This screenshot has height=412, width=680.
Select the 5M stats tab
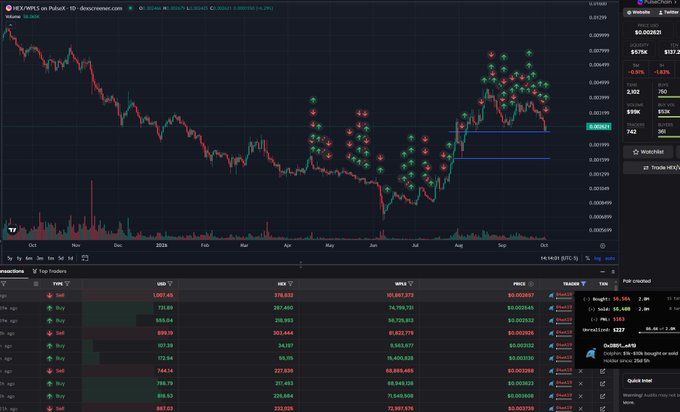click(636, 69)
